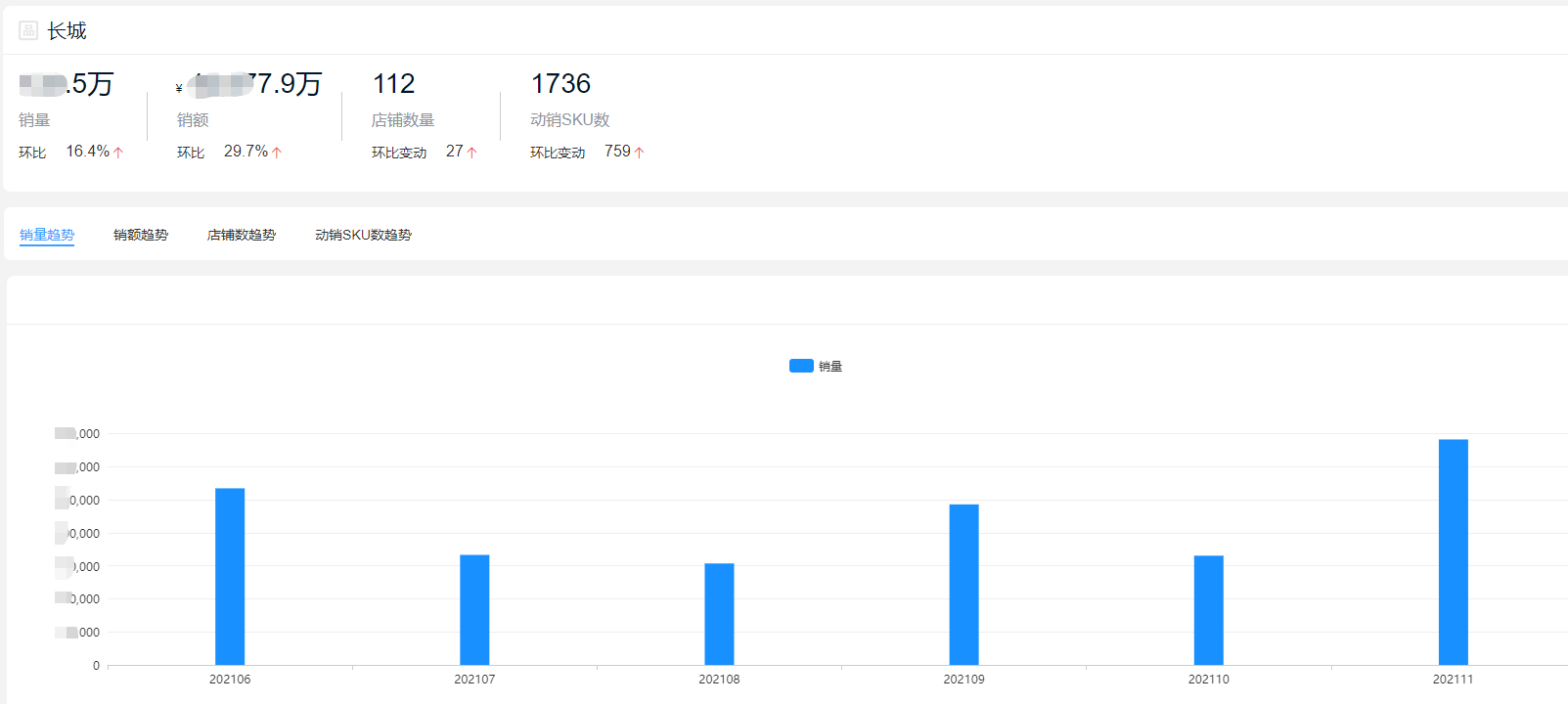Switch to the 销额趋势 tab

point(141,235)
